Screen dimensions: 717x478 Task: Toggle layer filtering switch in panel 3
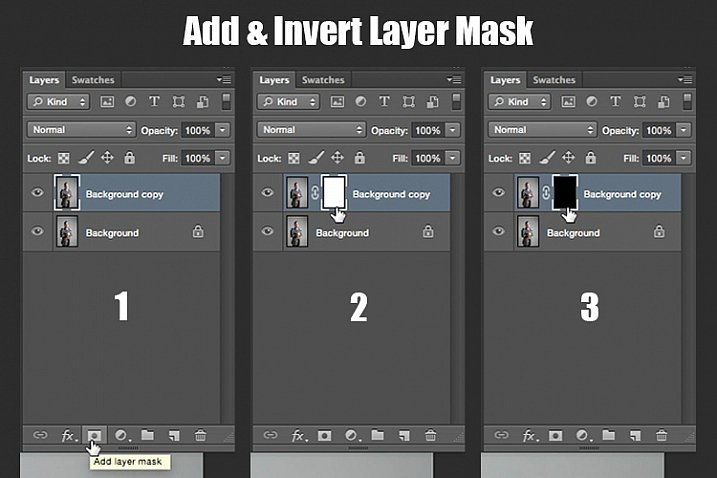[687, 102]
